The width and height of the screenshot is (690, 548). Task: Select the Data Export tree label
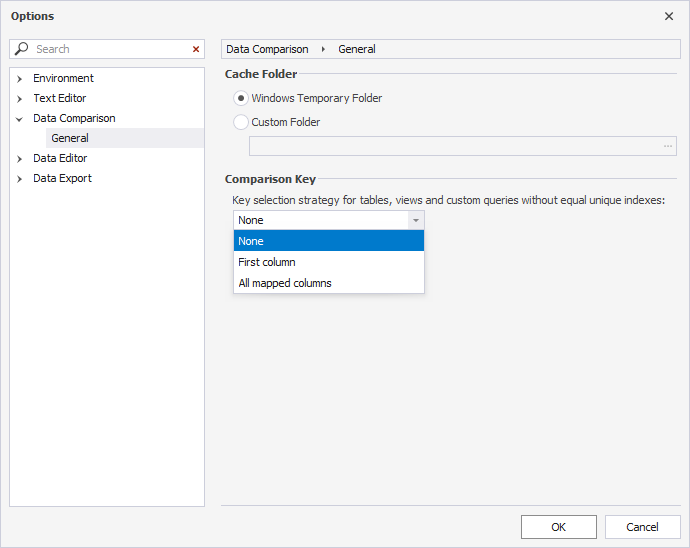pos(62,178)
